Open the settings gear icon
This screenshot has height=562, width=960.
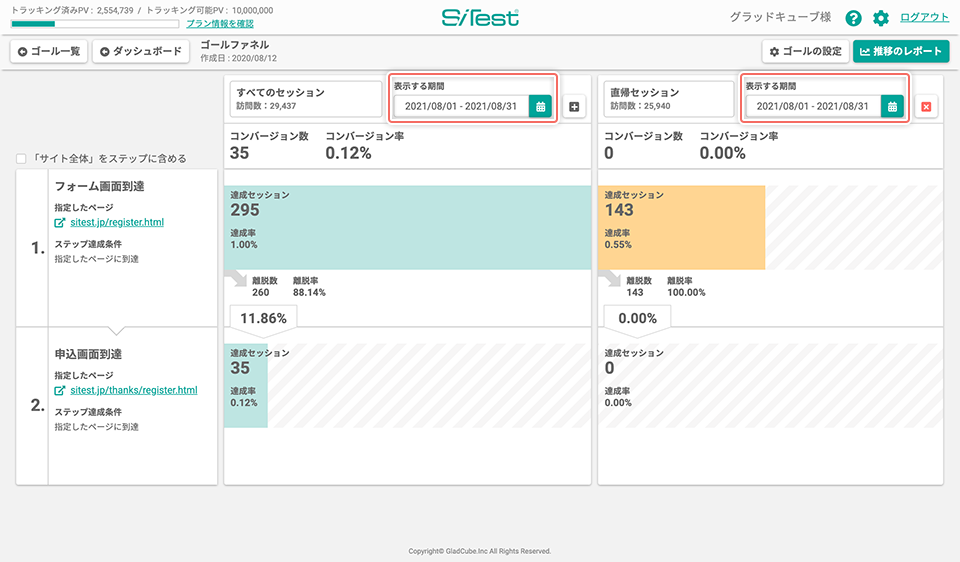(880, 18)
